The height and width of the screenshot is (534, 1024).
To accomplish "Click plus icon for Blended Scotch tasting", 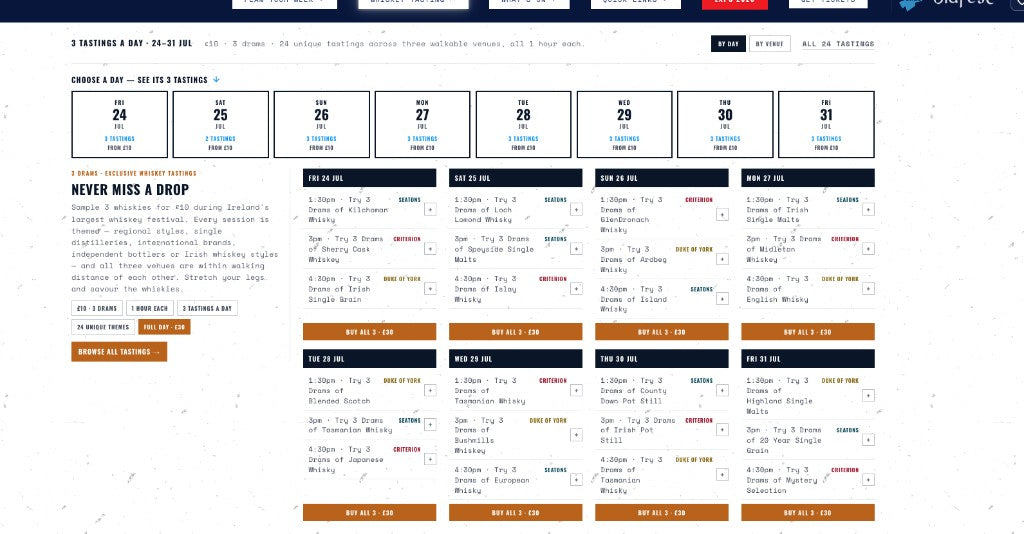I will (430, 390).
